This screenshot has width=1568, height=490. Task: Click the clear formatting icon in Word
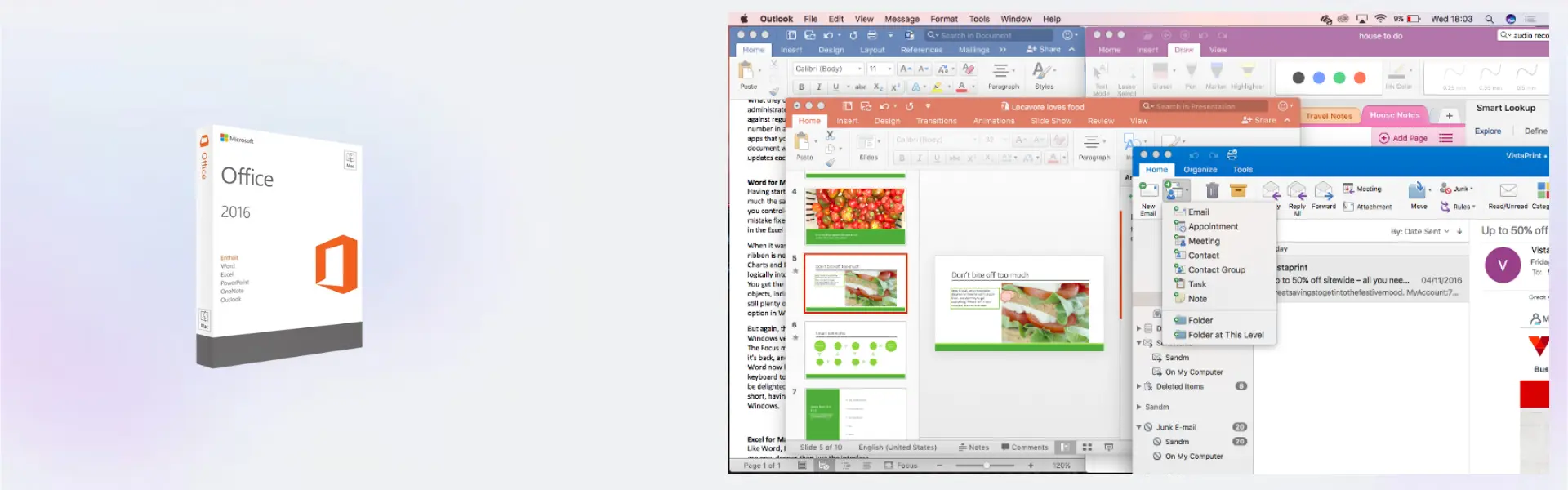969,69
